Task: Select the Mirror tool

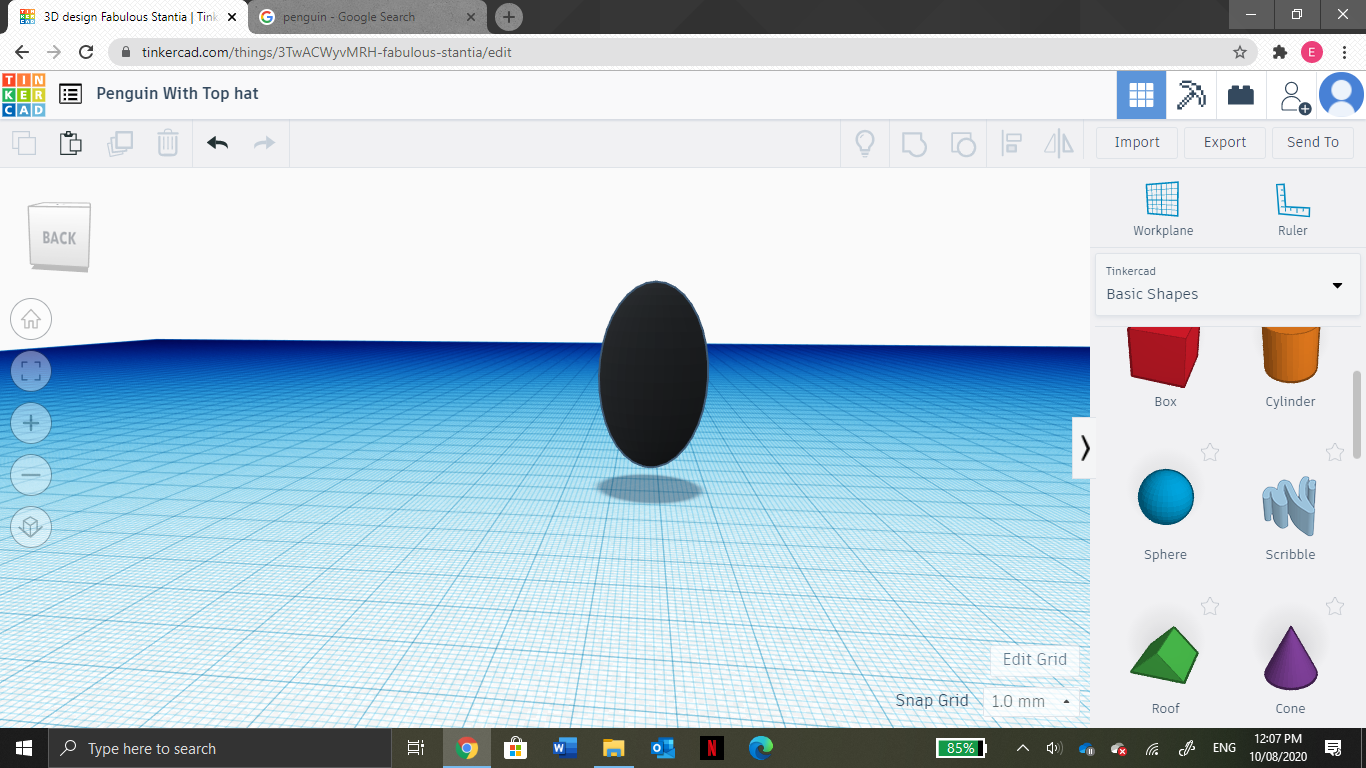Action: pyautogui.click(x=1059, y=143)
